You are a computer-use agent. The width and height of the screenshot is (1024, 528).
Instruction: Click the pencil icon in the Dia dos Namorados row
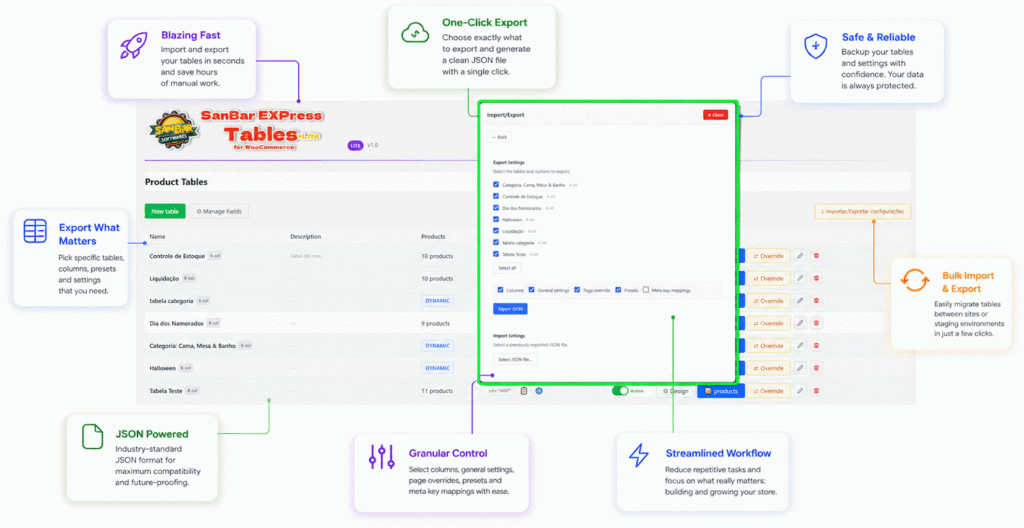pyautogui.click(x=799, y=323)
